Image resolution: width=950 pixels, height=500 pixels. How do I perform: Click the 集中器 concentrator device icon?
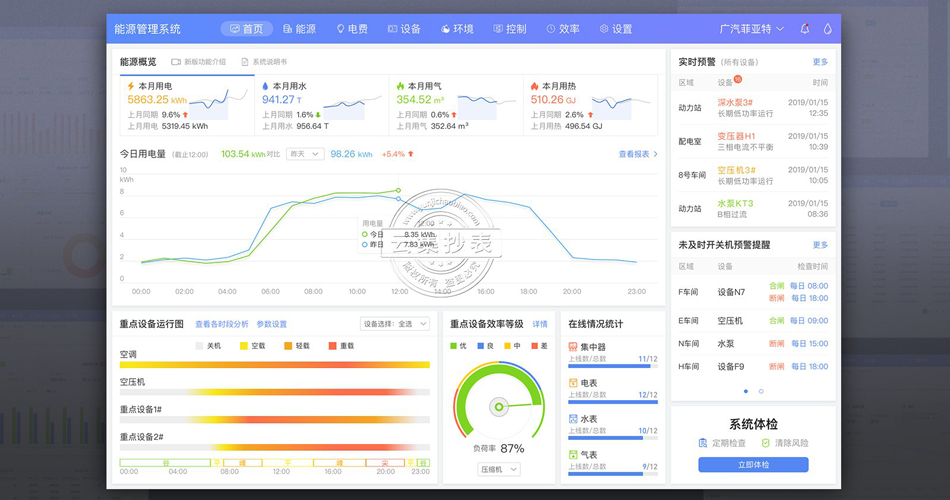[573, 347]
